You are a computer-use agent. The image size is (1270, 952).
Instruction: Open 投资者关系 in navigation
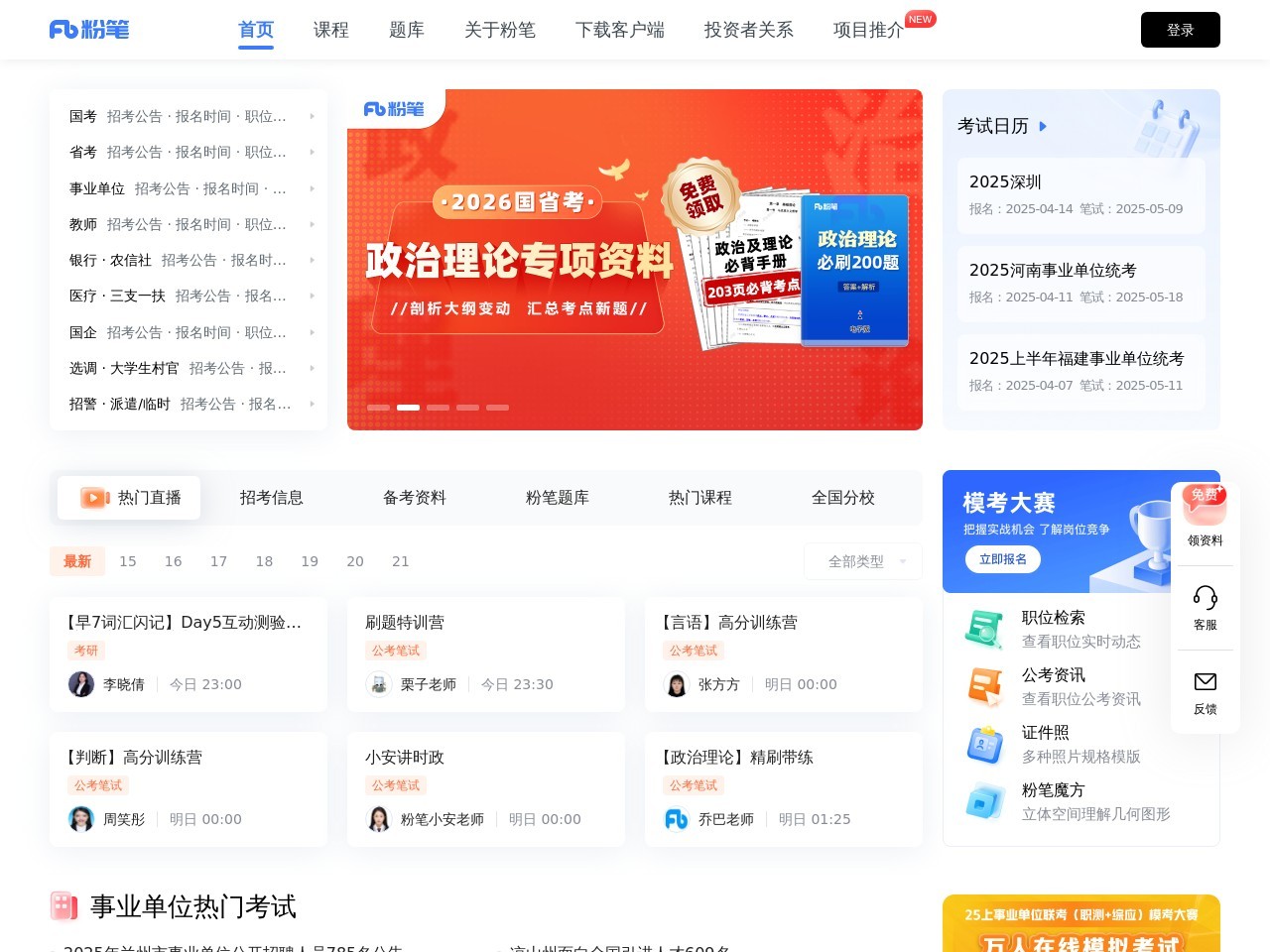pyautogui.click(x=749, y=30)
